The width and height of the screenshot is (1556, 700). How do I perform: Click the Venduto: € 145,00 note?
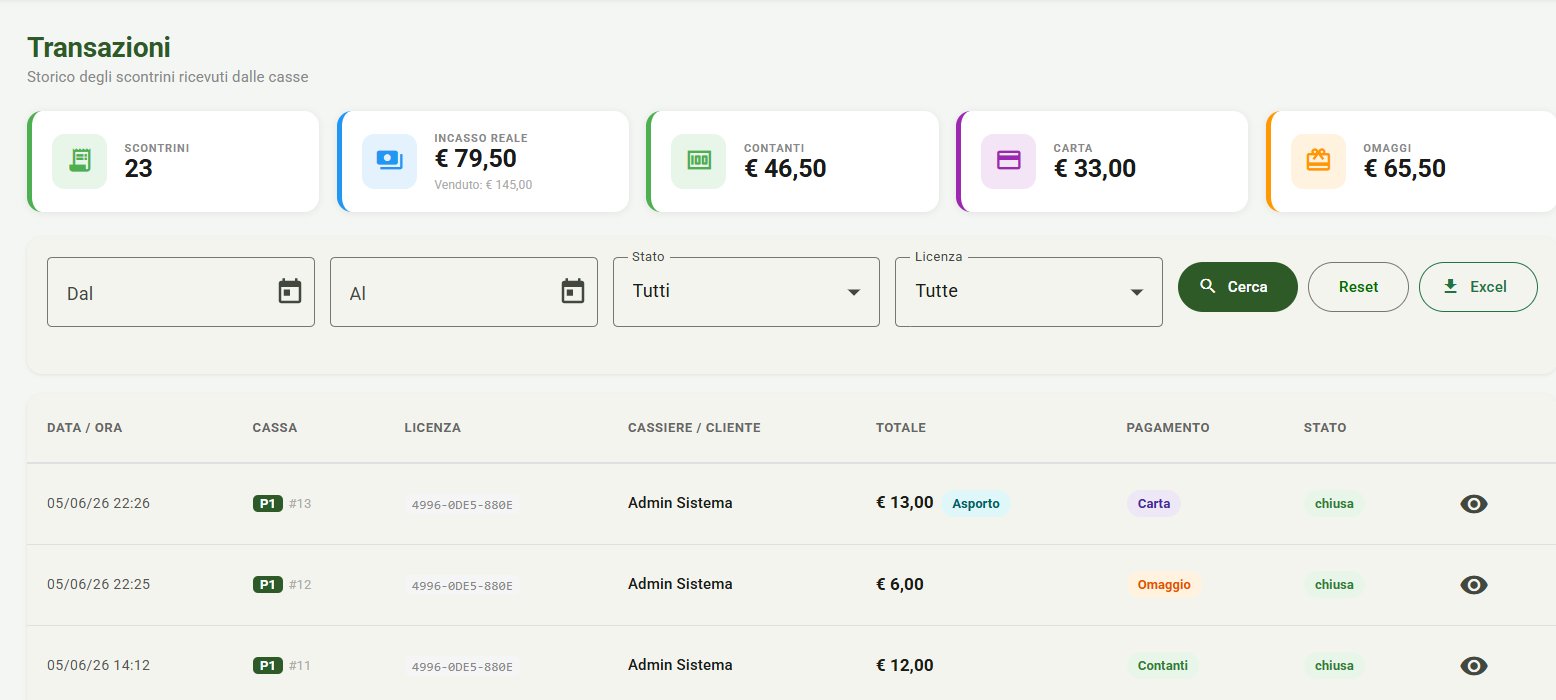(483, 185)
